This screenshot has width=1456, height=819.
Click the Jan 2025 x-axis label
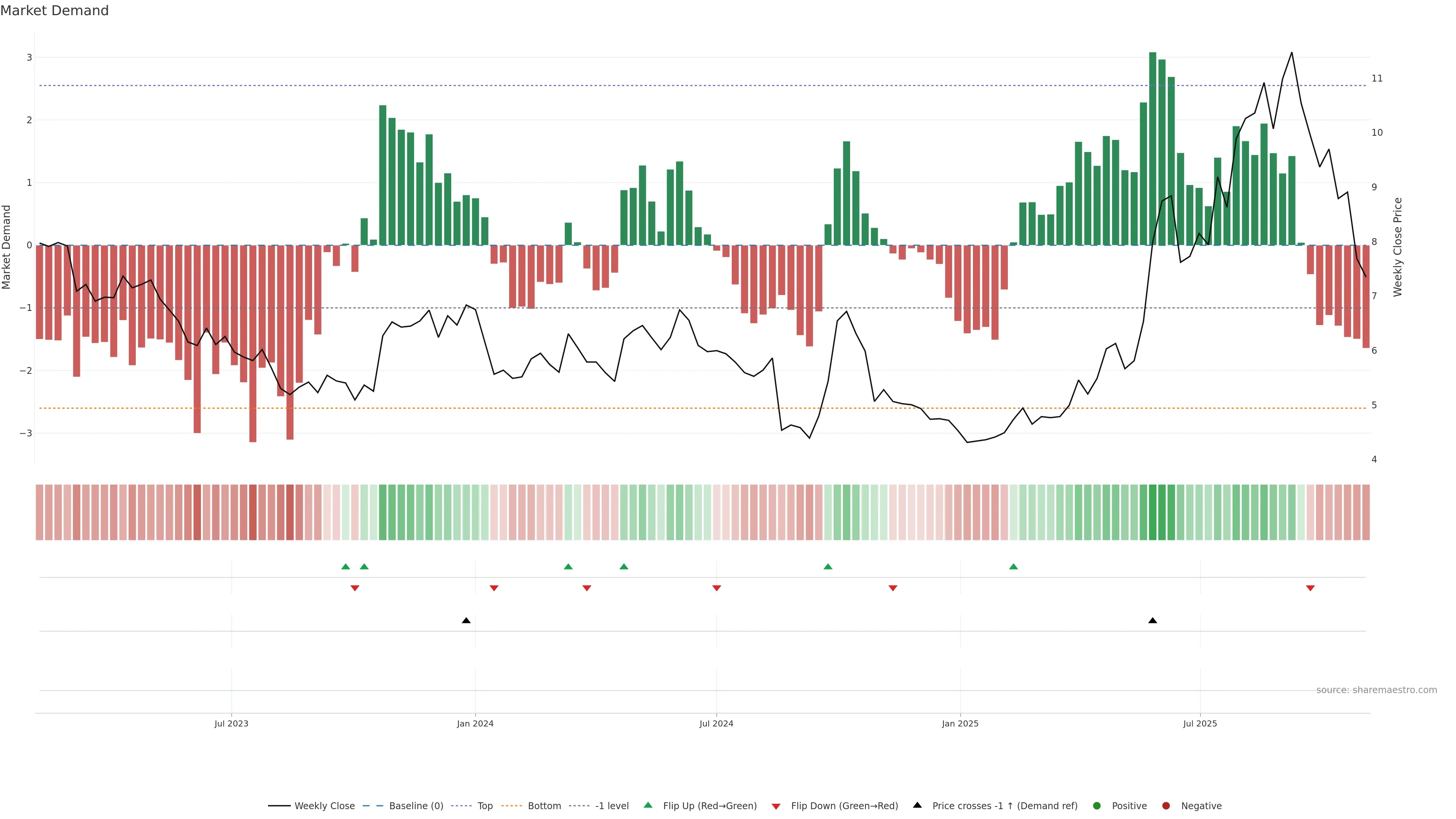coord(960,723)
